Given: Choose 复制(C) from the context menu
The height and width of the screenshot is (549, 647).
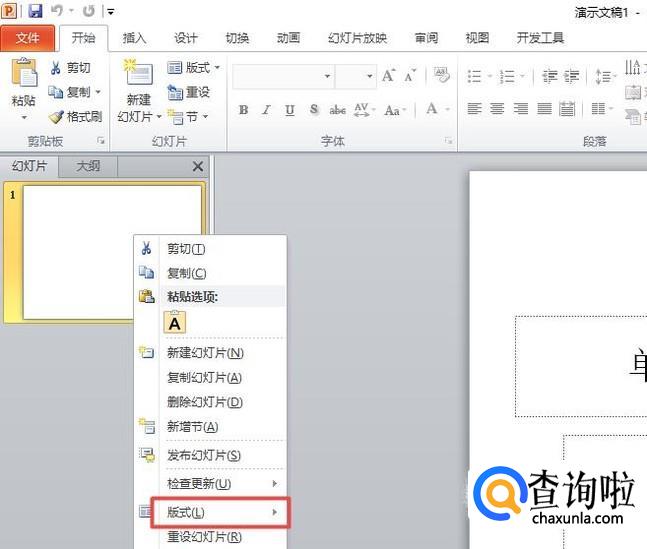Looking at the screenshot, I should tap(210, 273).
